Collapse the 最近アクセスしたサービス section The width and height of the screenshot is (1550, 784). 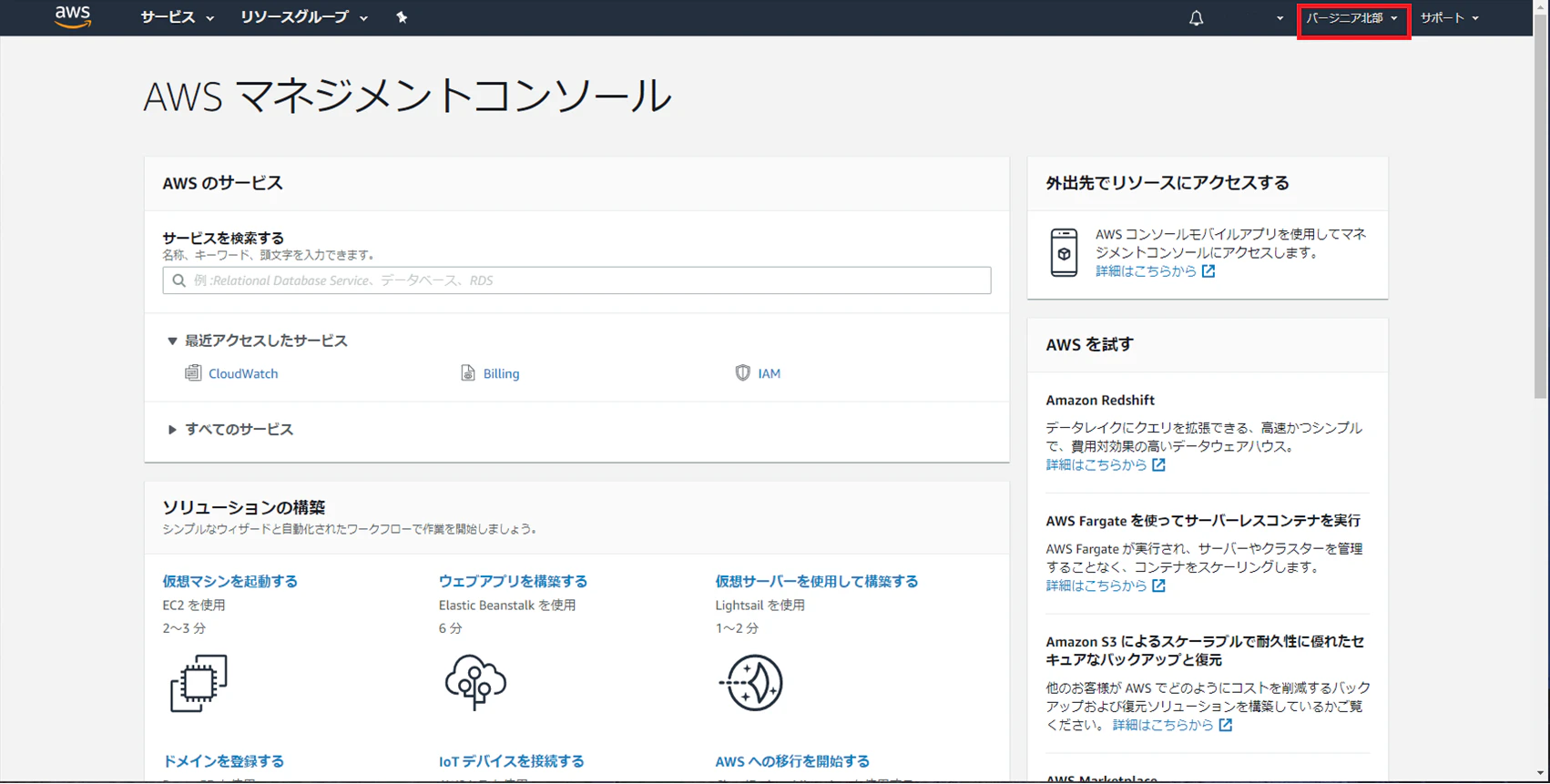click(257, 341)
